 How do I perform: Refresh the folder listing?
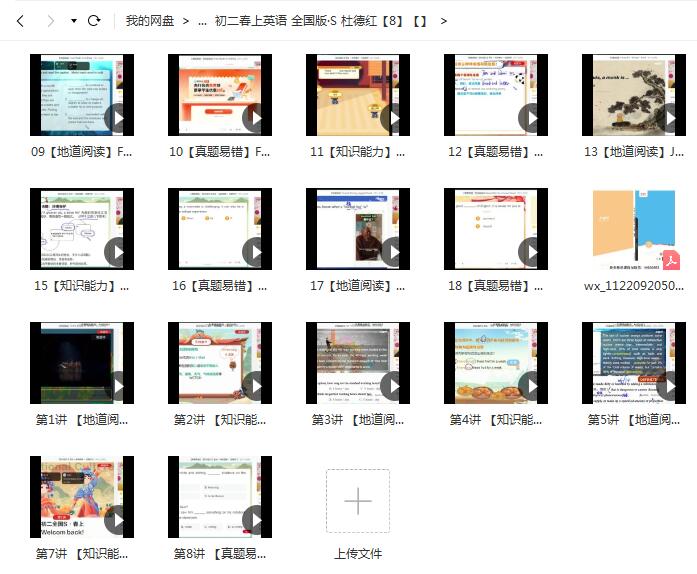[x=94, y=20]
